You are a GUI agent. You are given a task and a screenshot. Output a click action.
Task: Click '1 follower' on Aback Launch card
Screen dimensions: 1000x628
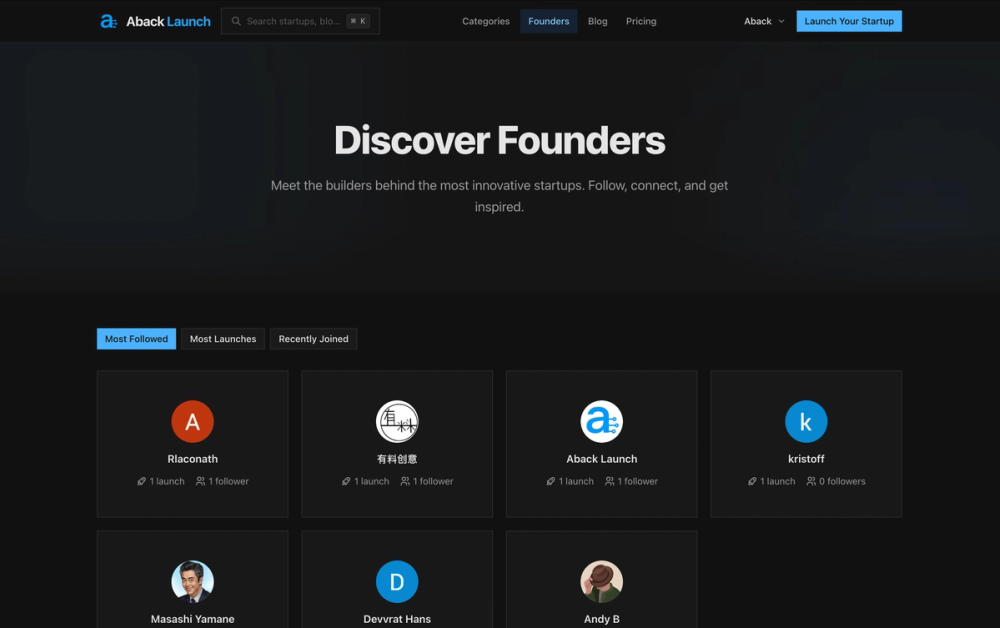pos(638,481)
